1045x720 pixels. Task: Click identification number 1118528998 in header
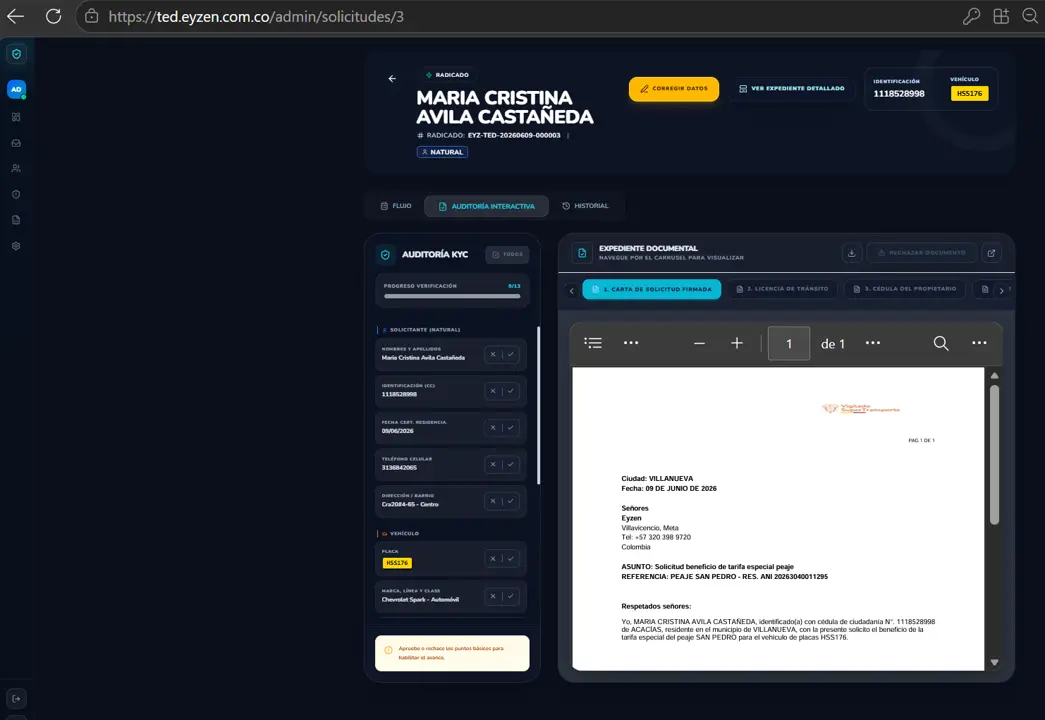(898, 94)
